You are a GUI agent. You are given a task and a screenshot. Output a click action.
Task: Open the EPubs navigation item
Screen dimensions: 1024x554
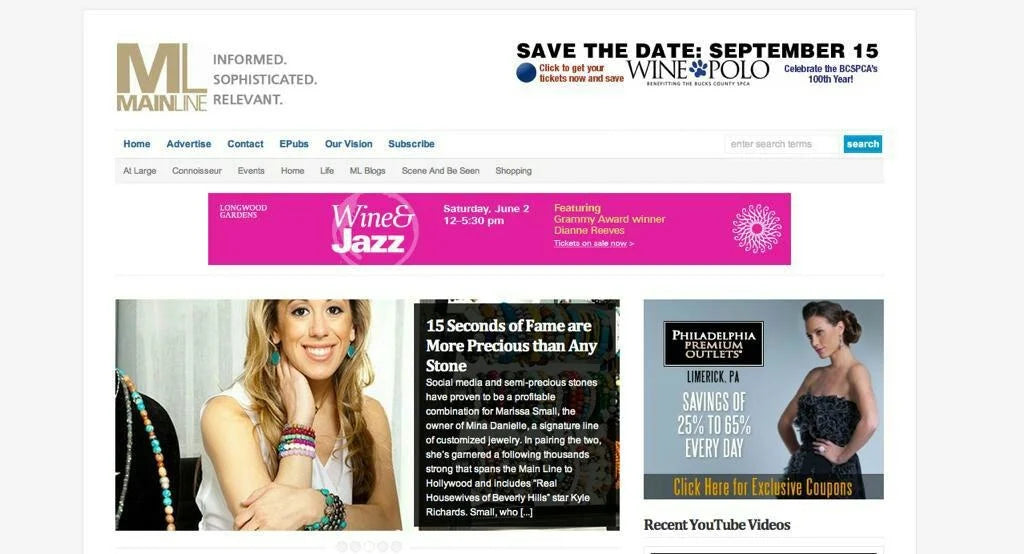click(x=294, y=144)
